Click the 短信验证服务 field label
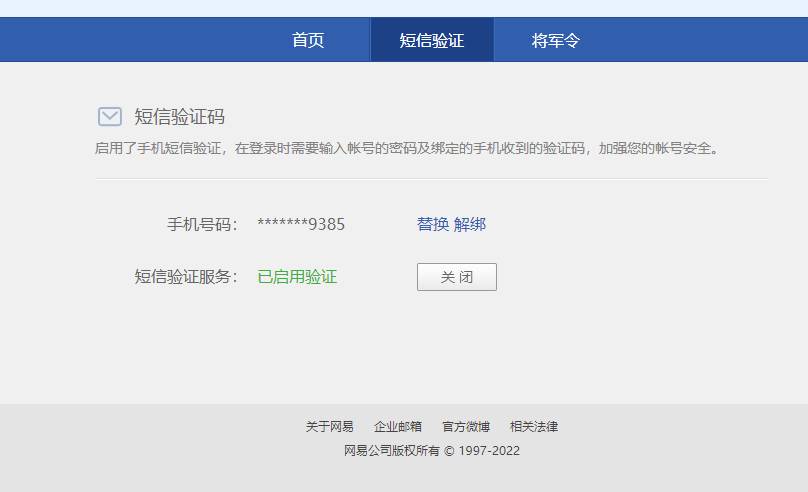The image size is (808, 492). 186,277
